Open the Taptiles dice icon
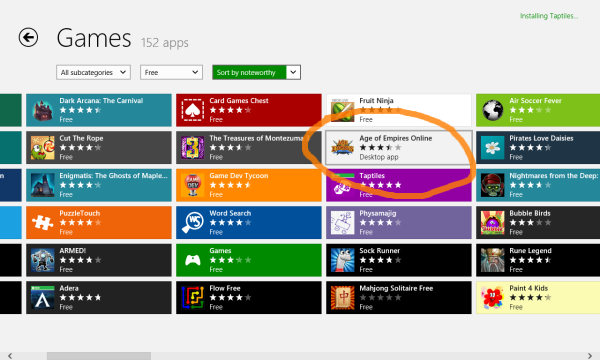 point(342,185)
